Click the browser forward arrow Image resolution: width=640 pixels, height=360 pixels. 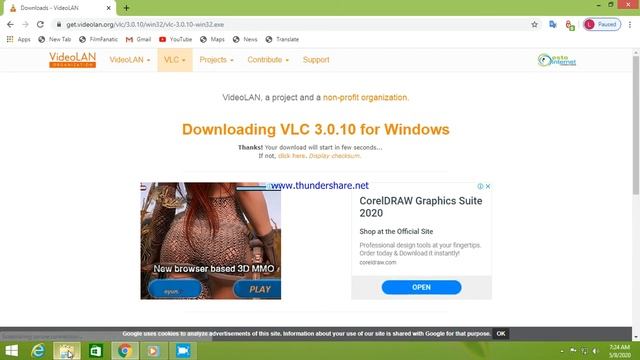25,24
